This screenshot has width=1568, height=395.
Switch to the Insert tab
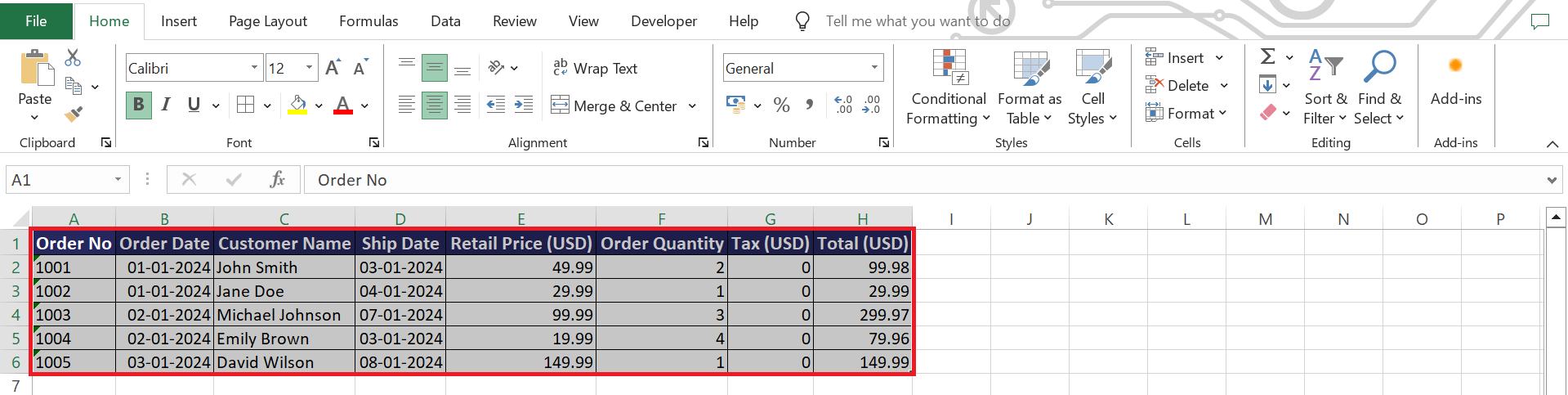click(179, 21)
